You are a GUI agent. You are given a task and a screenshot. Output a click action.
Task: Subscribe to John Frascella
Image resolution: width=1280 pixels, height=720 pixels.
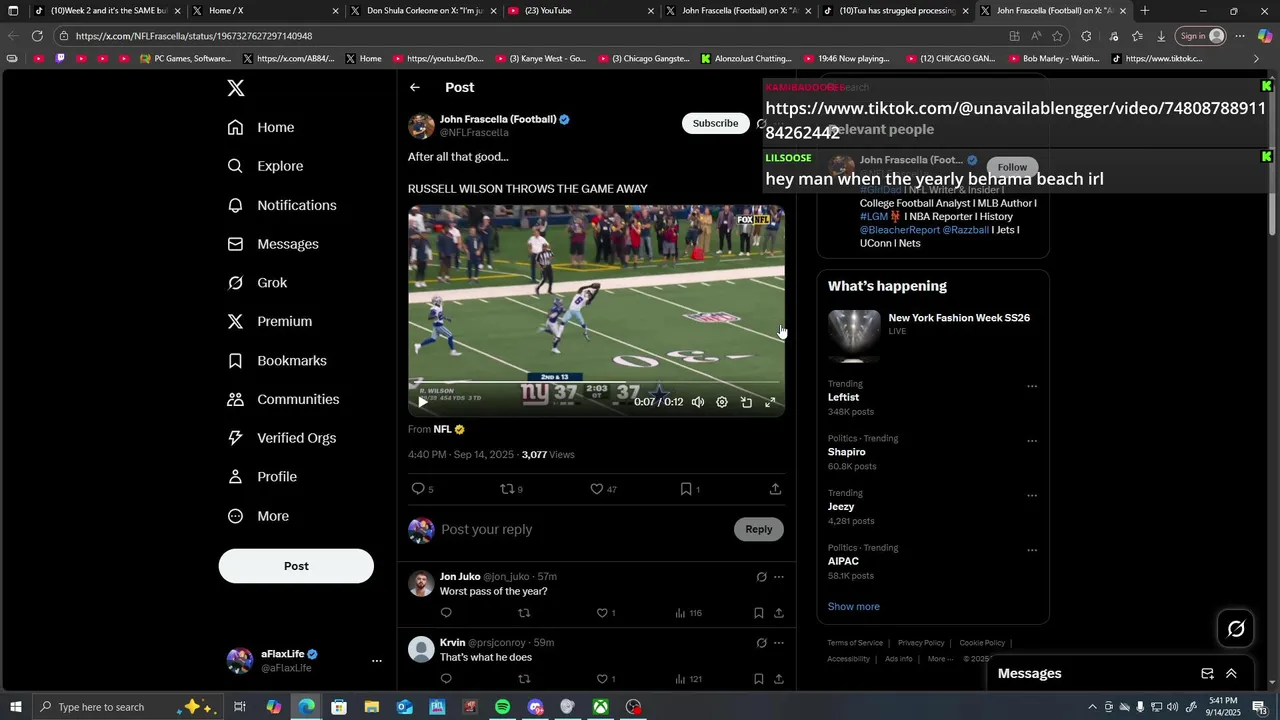pos(716,123)
